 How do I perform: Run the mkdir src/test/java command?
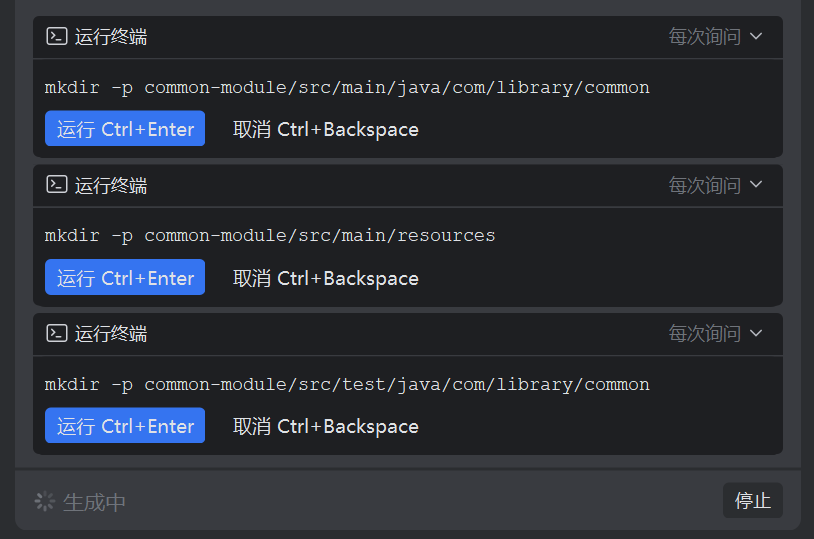[x=125, y=425]
